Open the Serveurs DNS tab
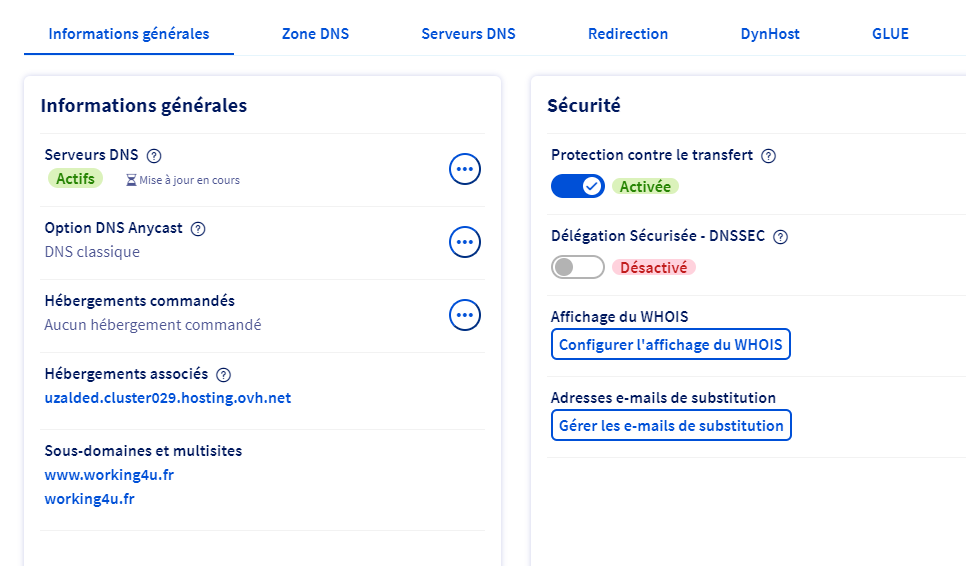The image size is (966, 566). (x=468, y=34)
